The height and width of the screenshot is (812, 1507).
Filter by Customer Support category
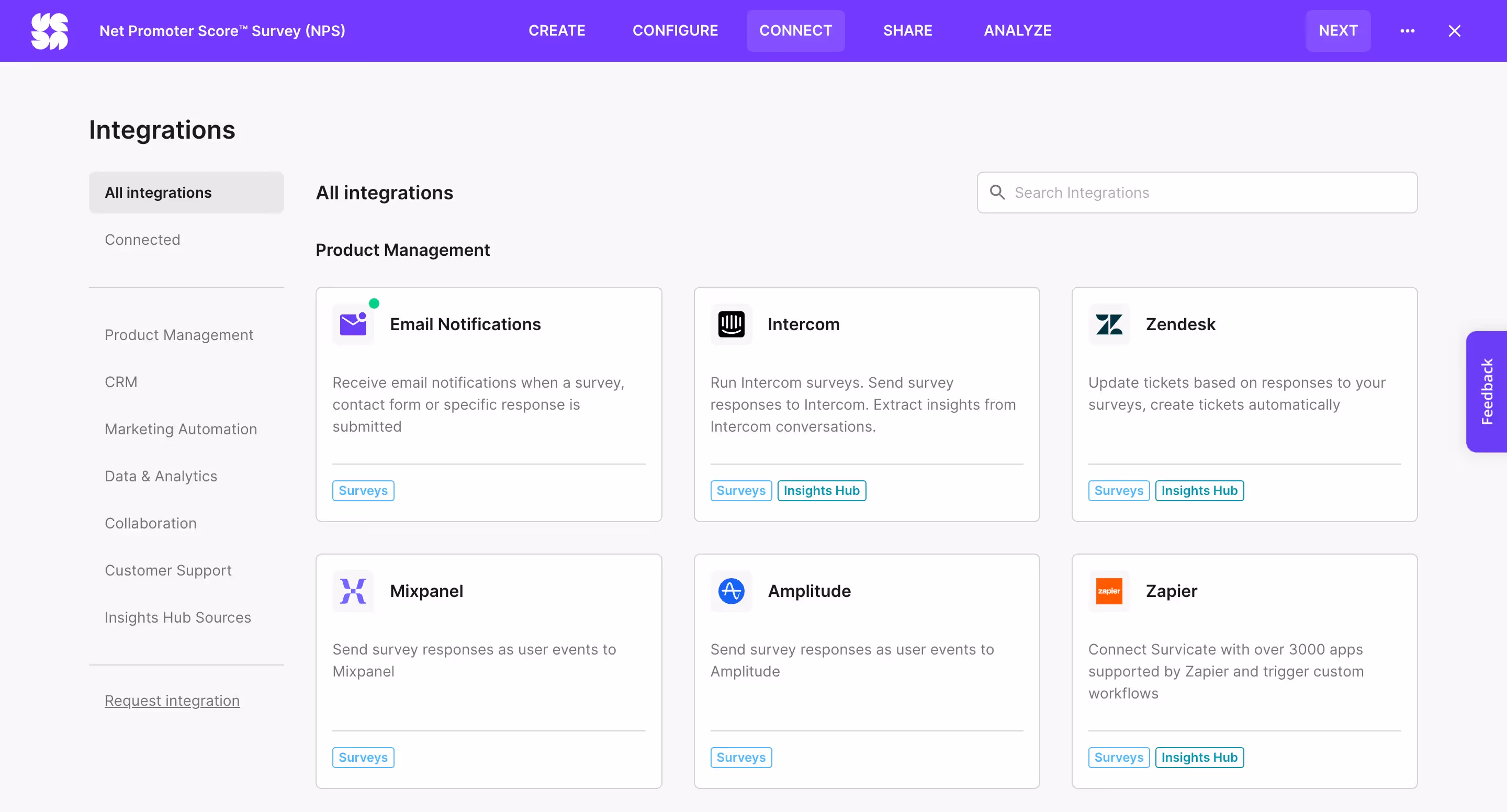pyautogui.click(x=168, y=571)
